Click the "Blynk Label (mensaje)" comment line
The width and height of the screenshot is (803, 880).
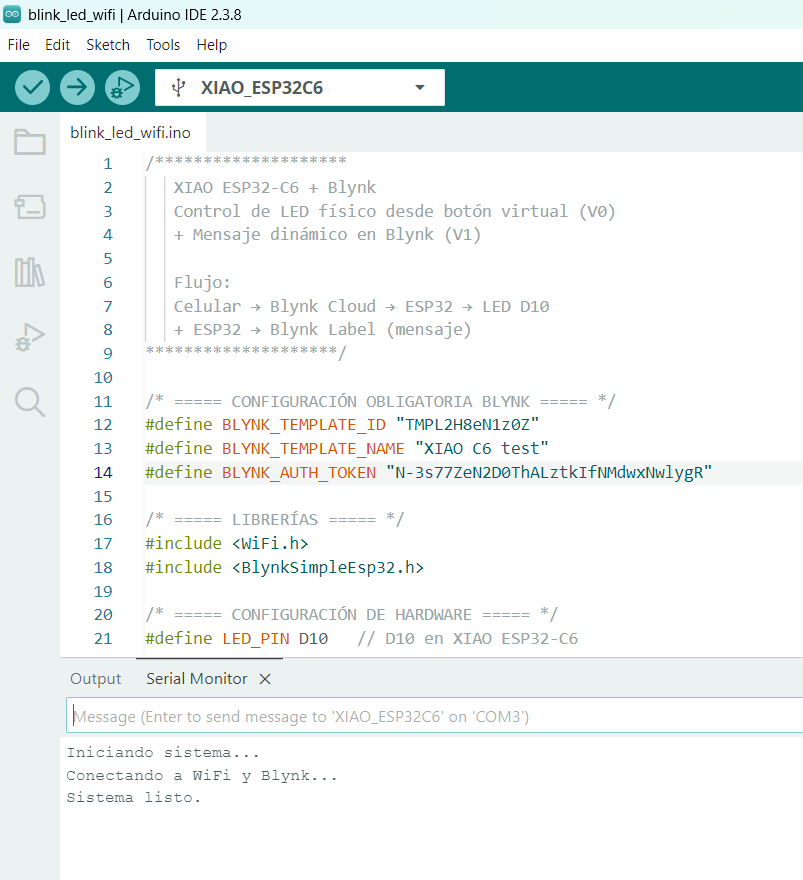pyautogui.click(x=323, y=329)
